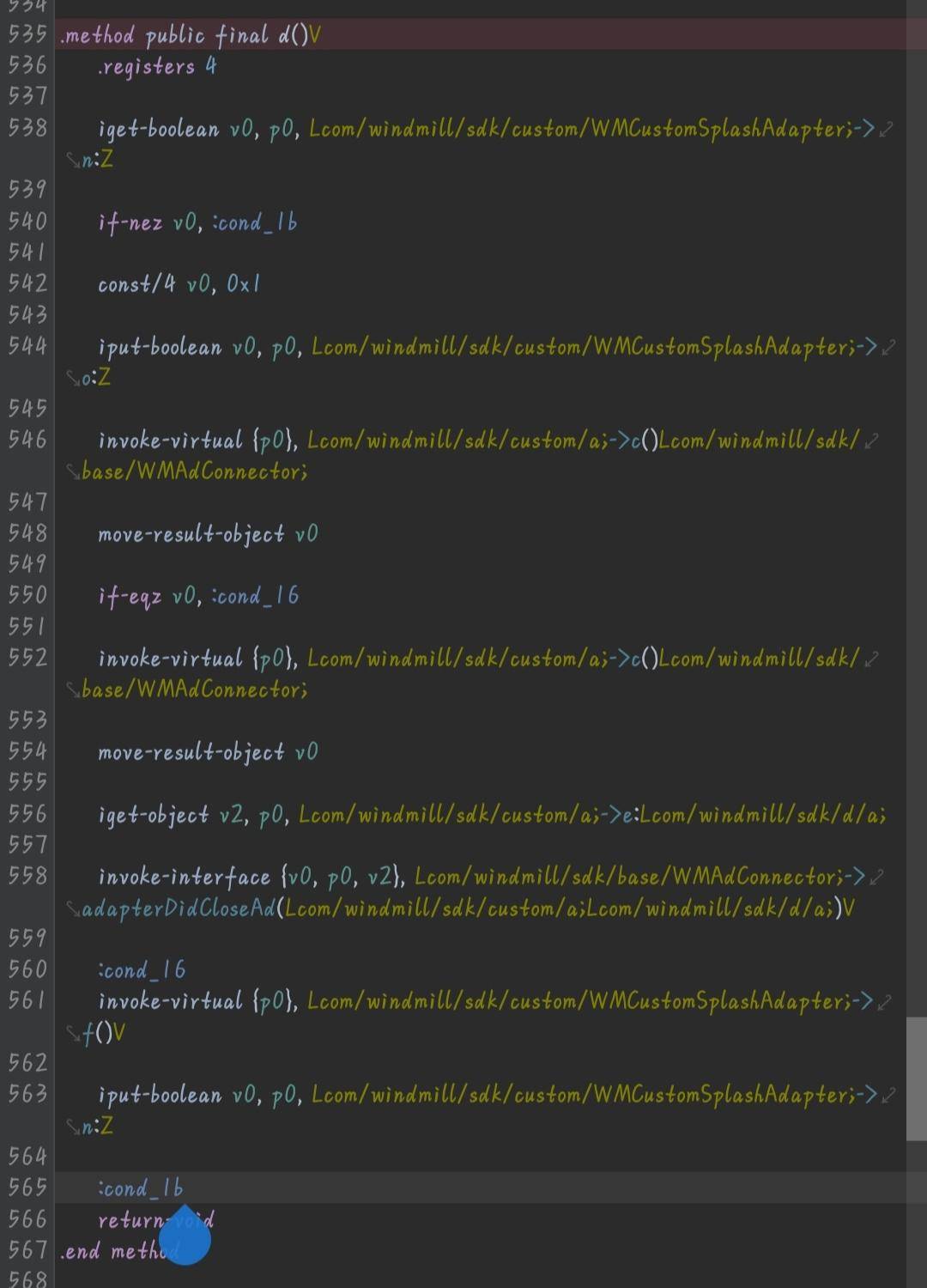
Task: Tap line number 544 in gutter
Action: [27, 347]
